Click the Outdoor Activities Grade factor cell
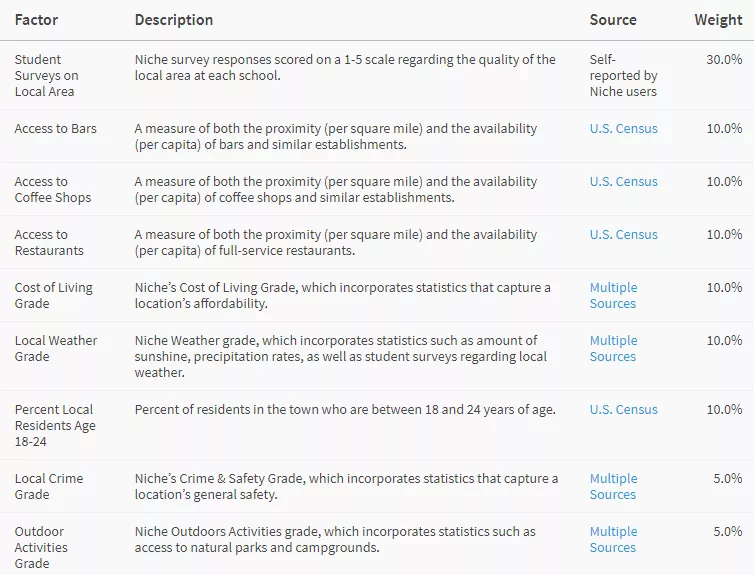754x575 pixels. coord(41,547)
